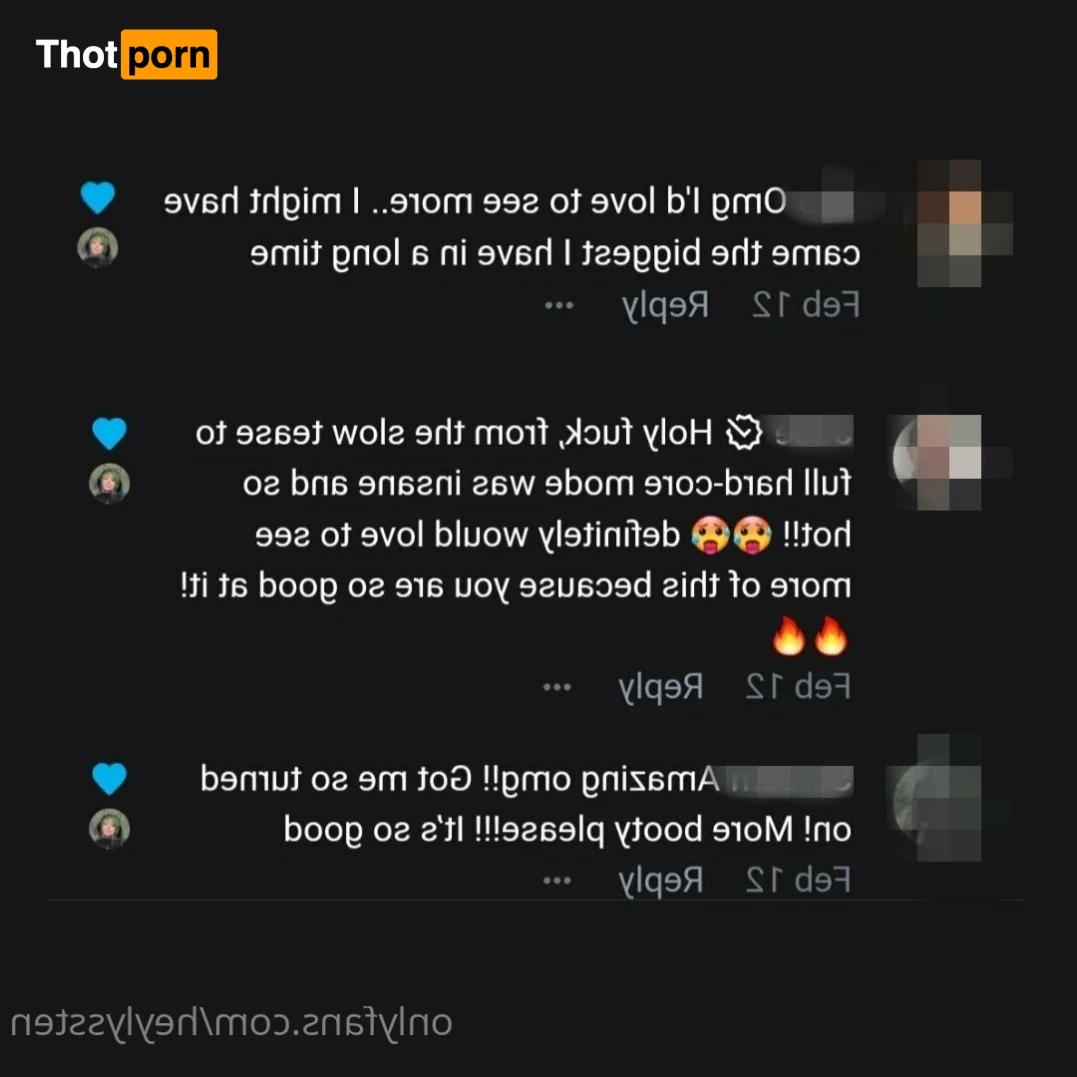Screen dimensions: 1077x1077
Task: Toggle the heart beside 'Amazing omg' comment
Action: (109, 779)
